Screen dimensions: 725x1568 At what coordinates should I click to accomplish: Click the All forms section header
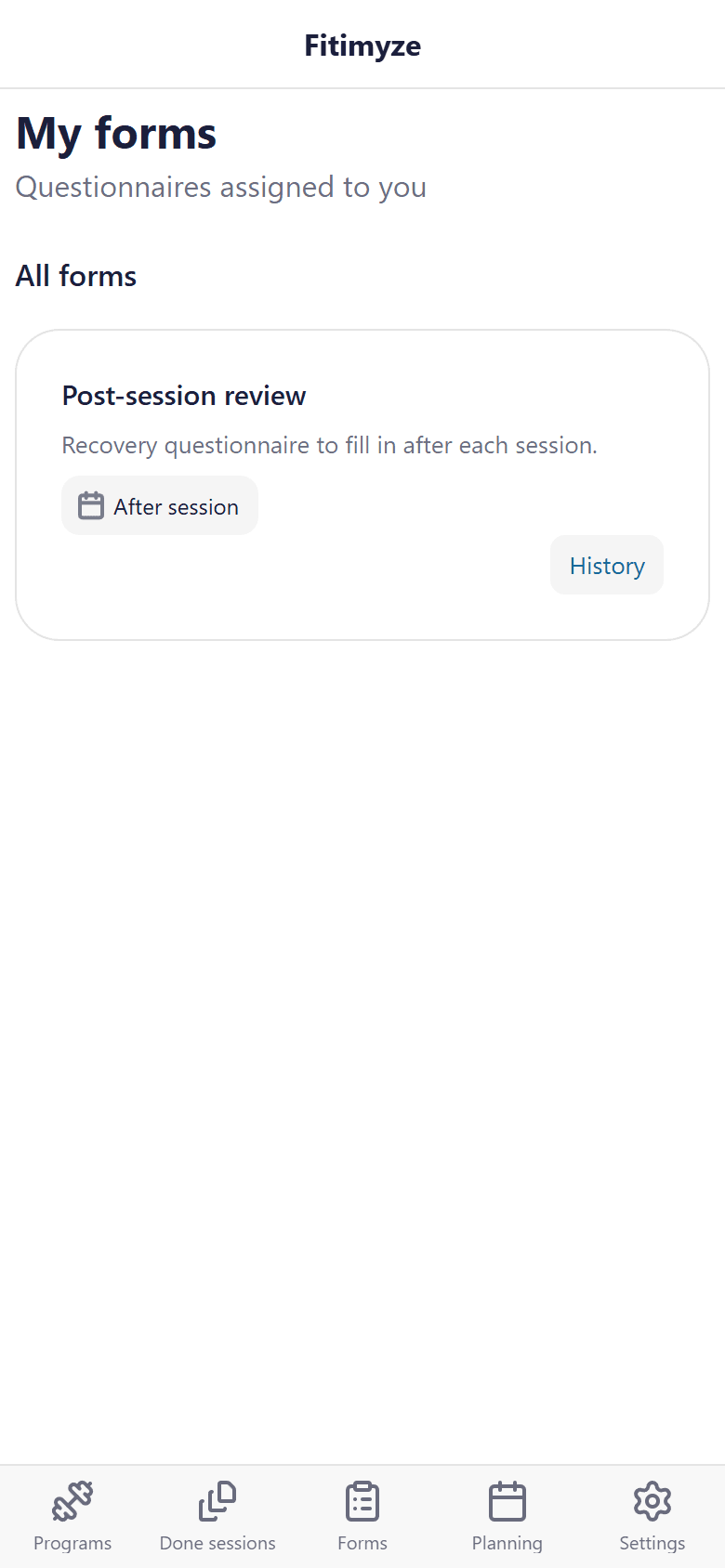[x=75, y=275]
